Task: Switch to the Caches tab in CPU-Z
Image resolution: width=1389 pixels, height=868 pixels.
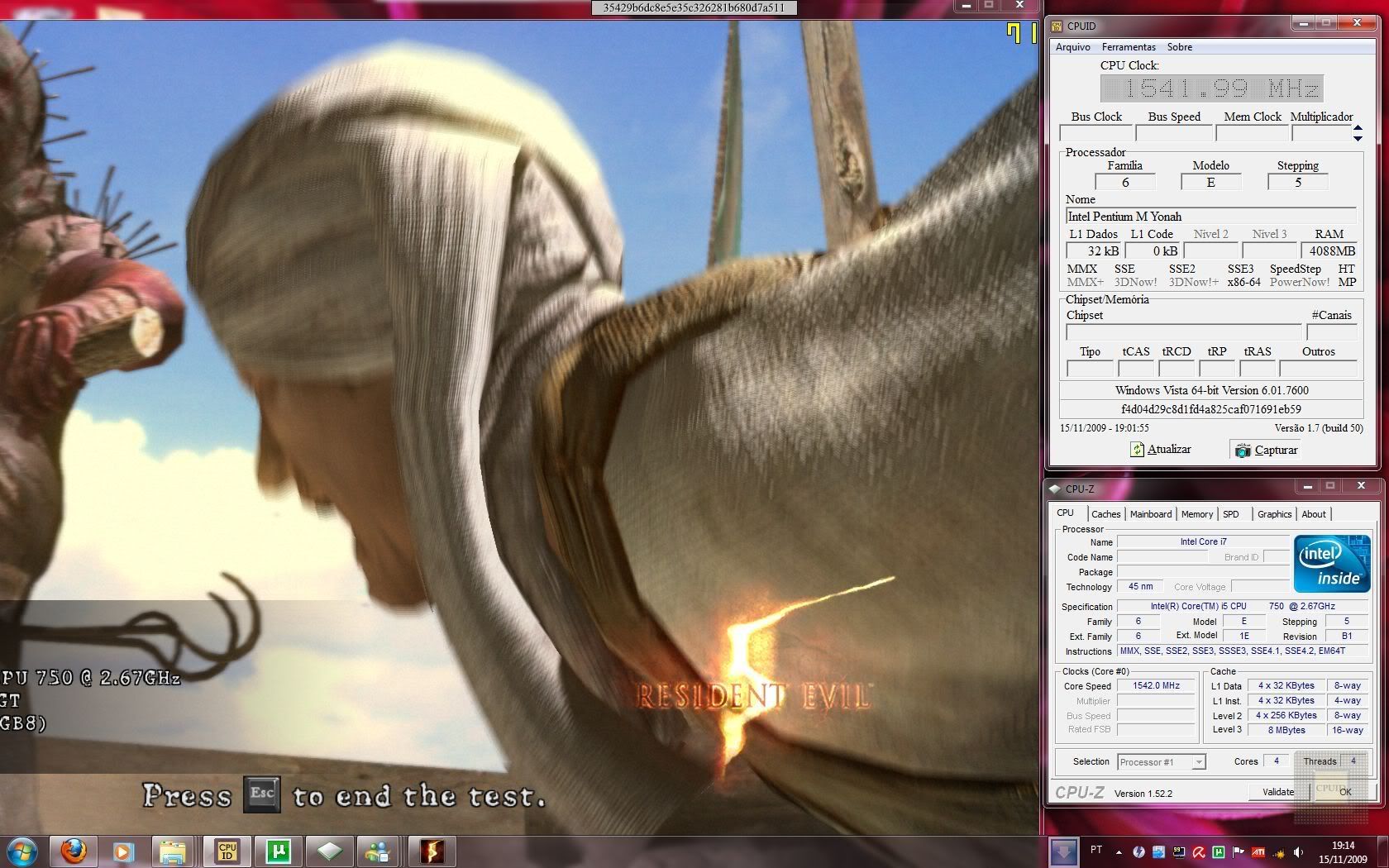Action: coord(1105,514)
